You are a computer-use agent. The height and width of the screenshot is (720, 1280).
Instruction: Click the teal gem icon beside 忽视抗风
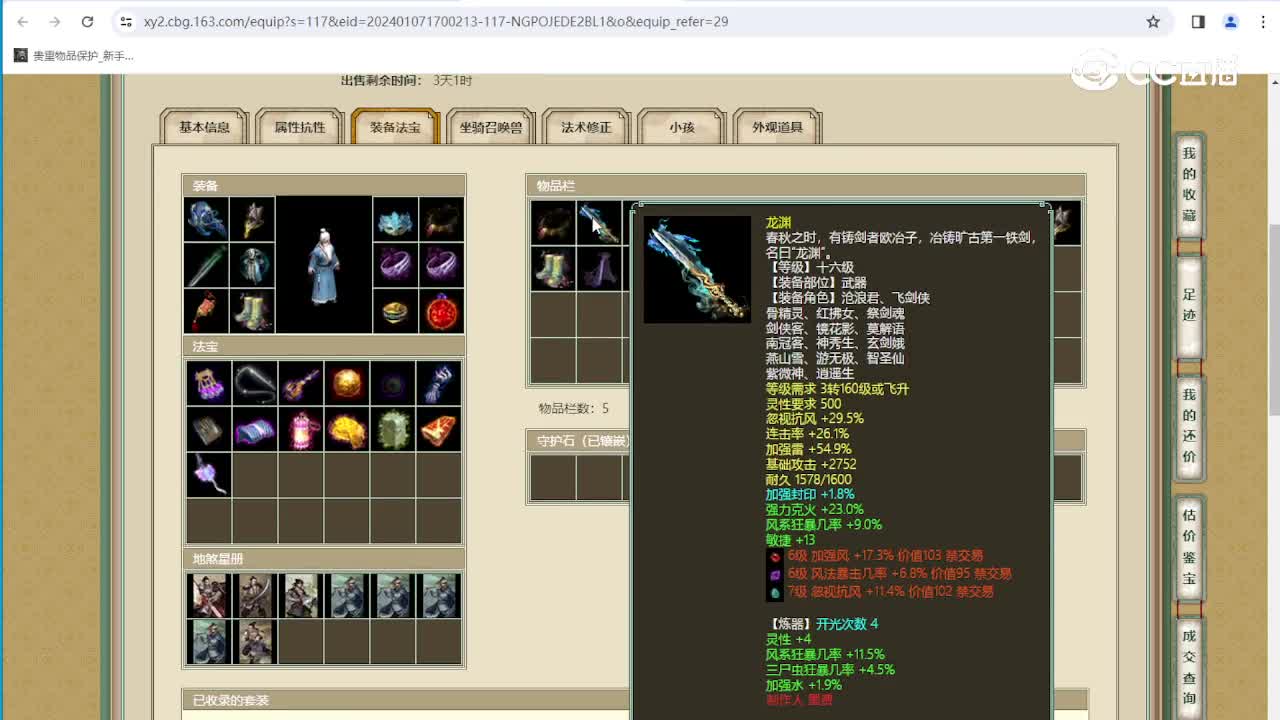(x=775, y=592)
